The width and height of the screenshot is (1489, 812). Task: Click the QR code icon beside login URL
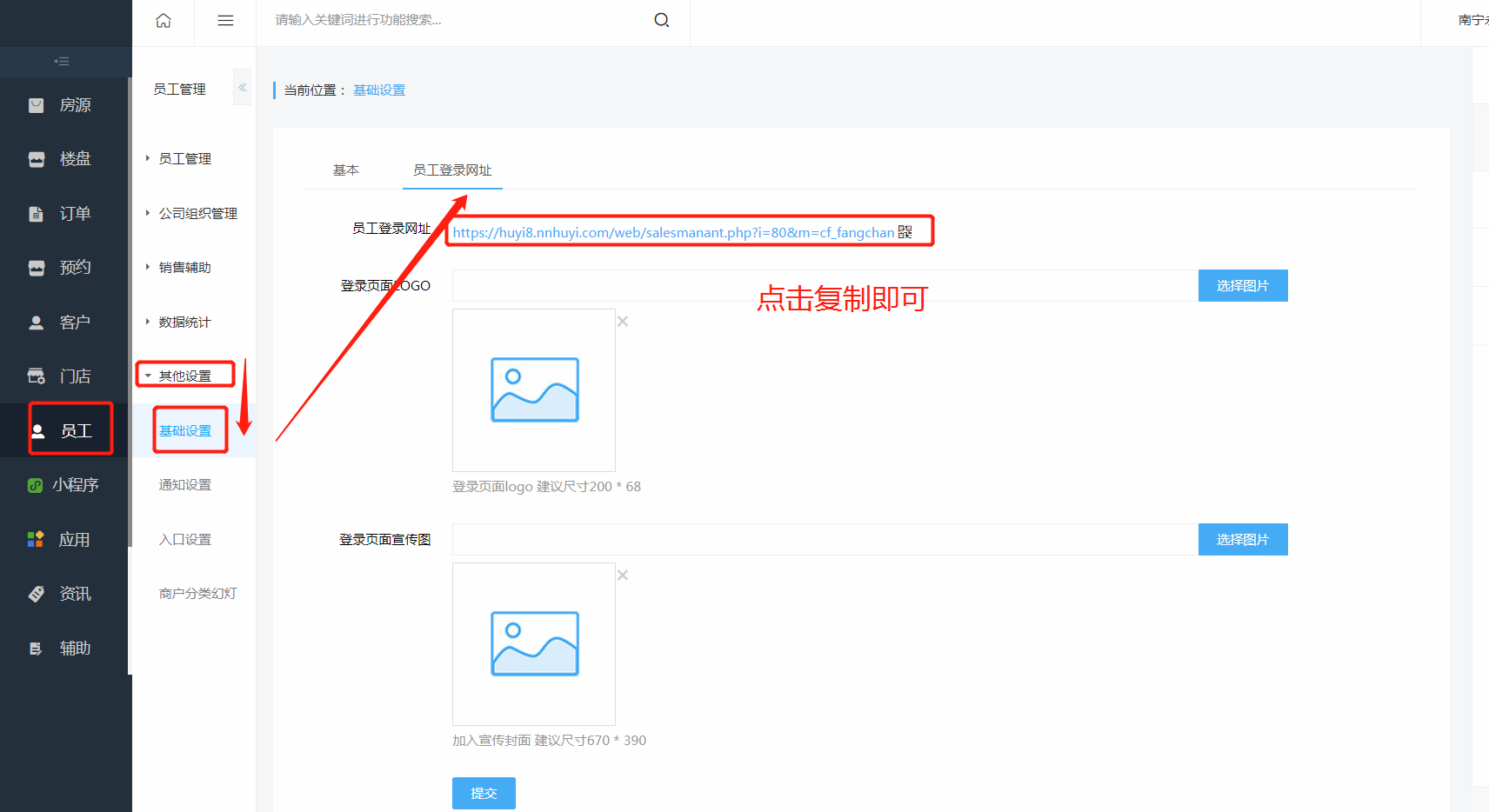[x=905, y=232]
